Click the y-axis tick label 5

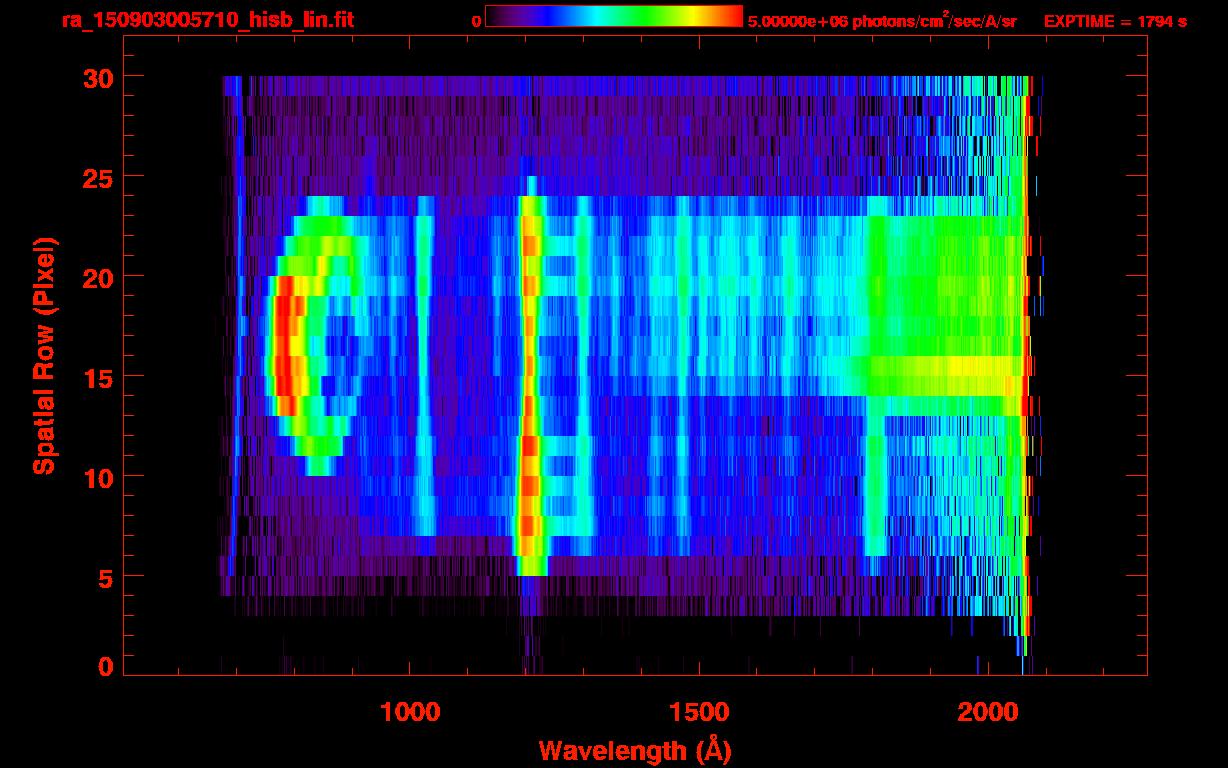click(x=104, y=577)
